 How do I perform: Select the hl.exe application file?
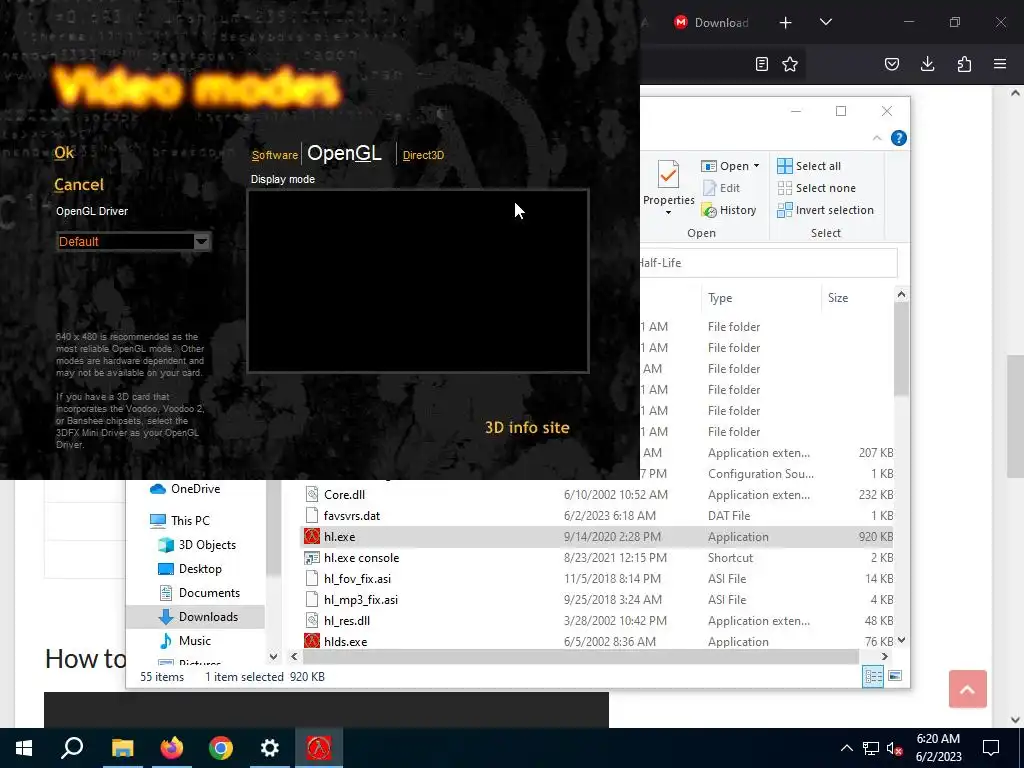[597, 537]
